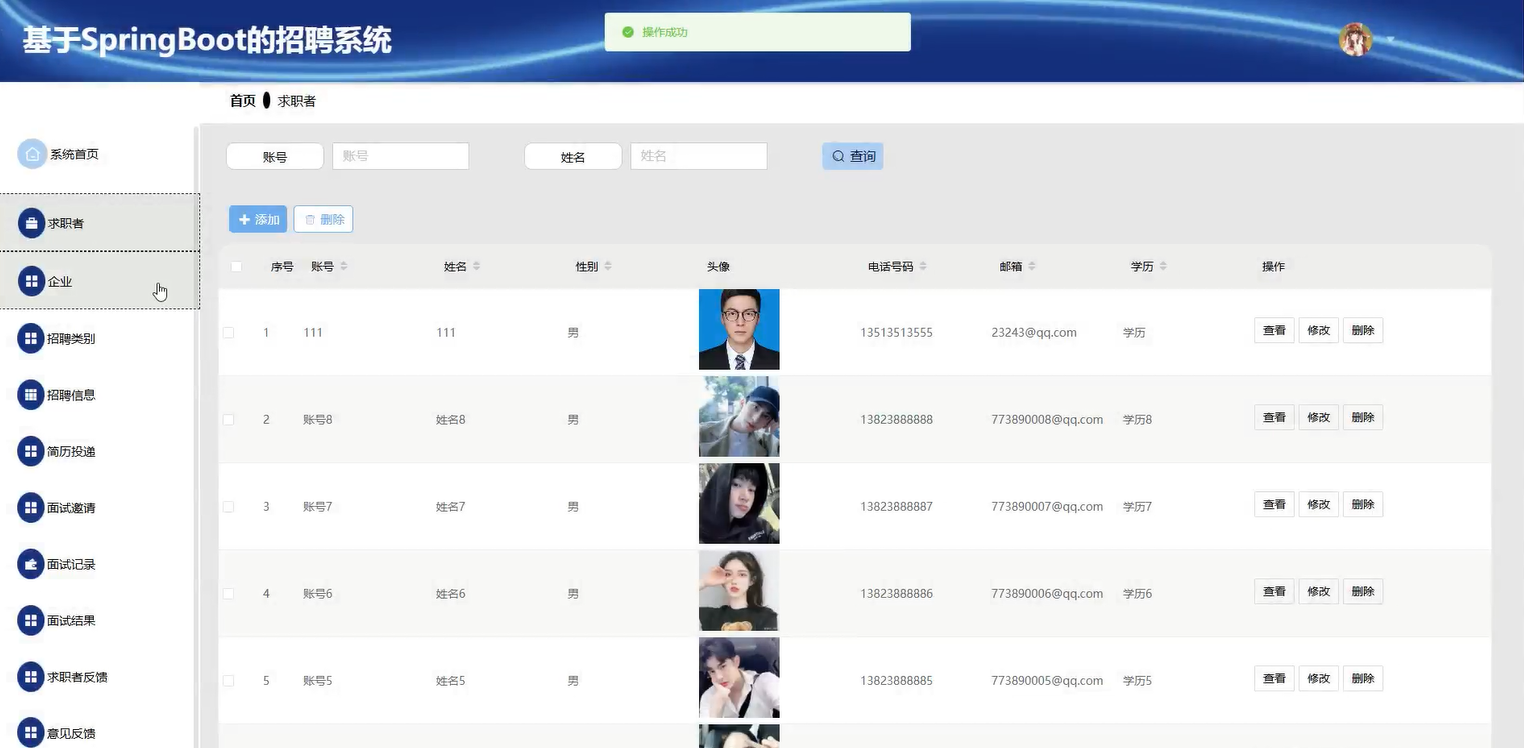Screen dimensions: 1524x748
Task: Click the 招聘信息 table icon in sidebar
Action: pyautogui.click(x=31, y=395)
